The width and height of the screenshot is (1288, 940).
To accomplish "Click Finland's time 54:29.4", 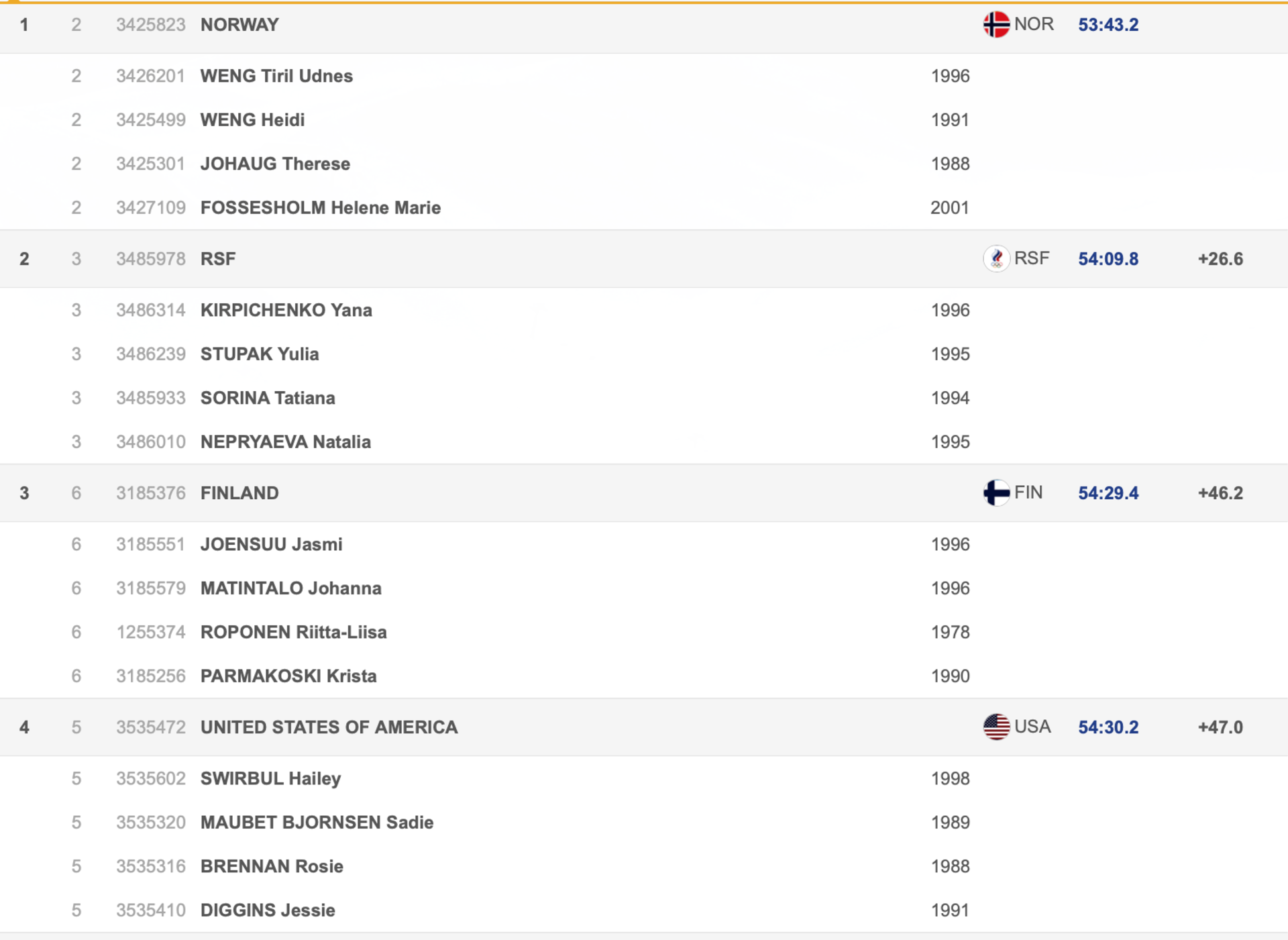I will click(x=1108, y=493).
